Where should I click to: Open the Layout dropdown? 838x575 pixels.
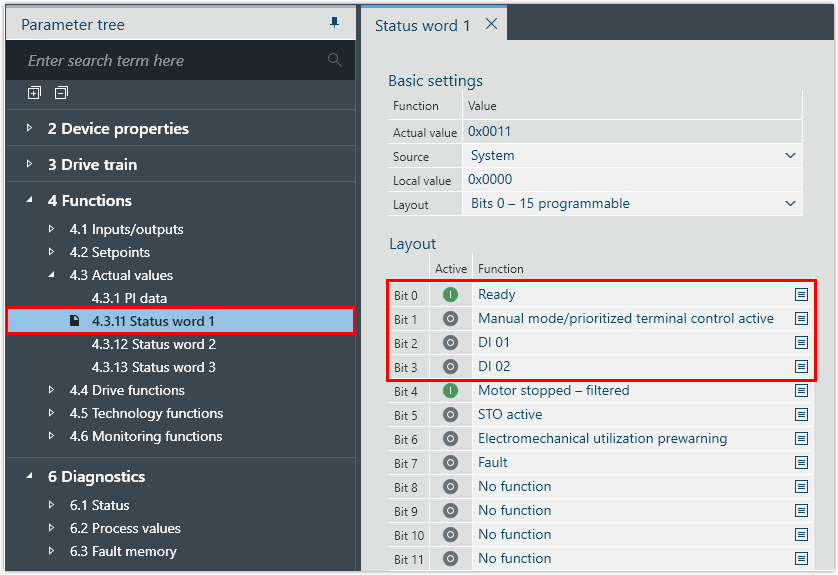click(791, 204)
